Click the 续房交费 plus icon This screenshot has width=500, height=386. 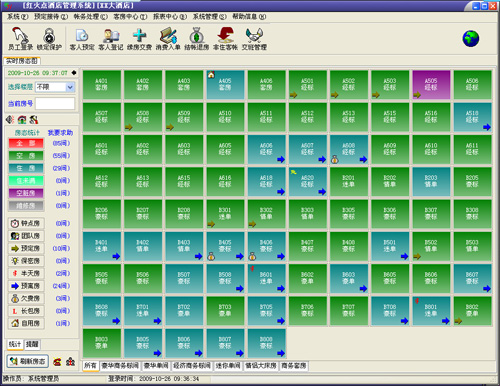(139, 39)
